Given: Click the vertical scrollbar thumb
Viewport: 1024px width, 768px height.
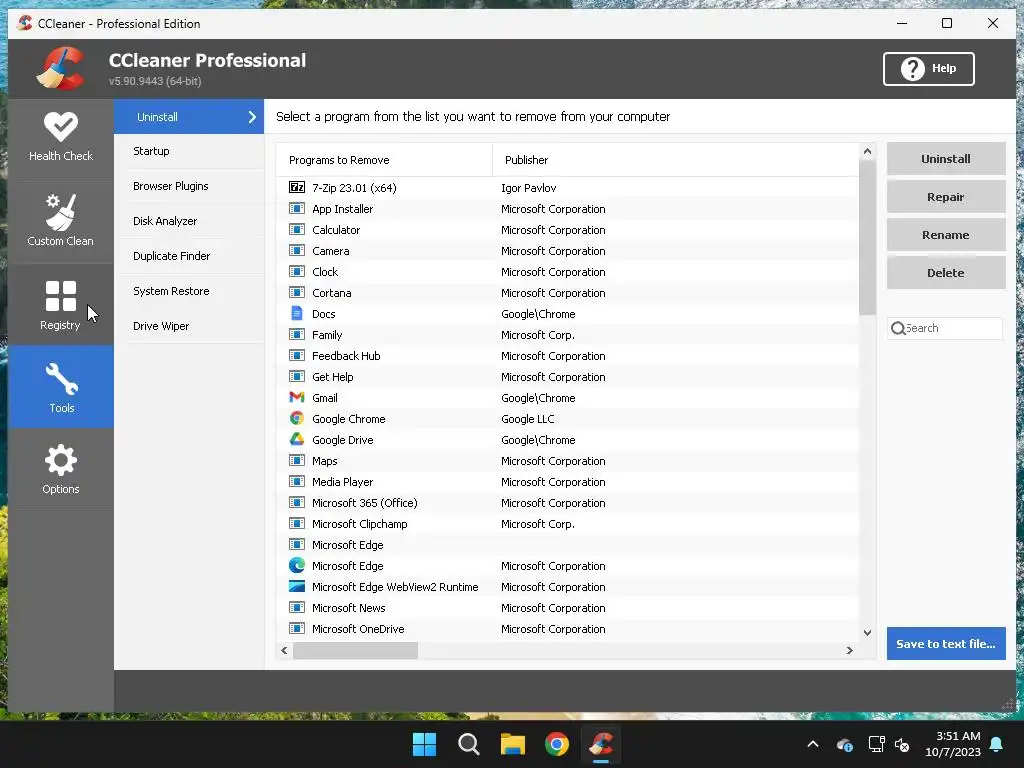Looking at the screenshot, I should (867, 237).
